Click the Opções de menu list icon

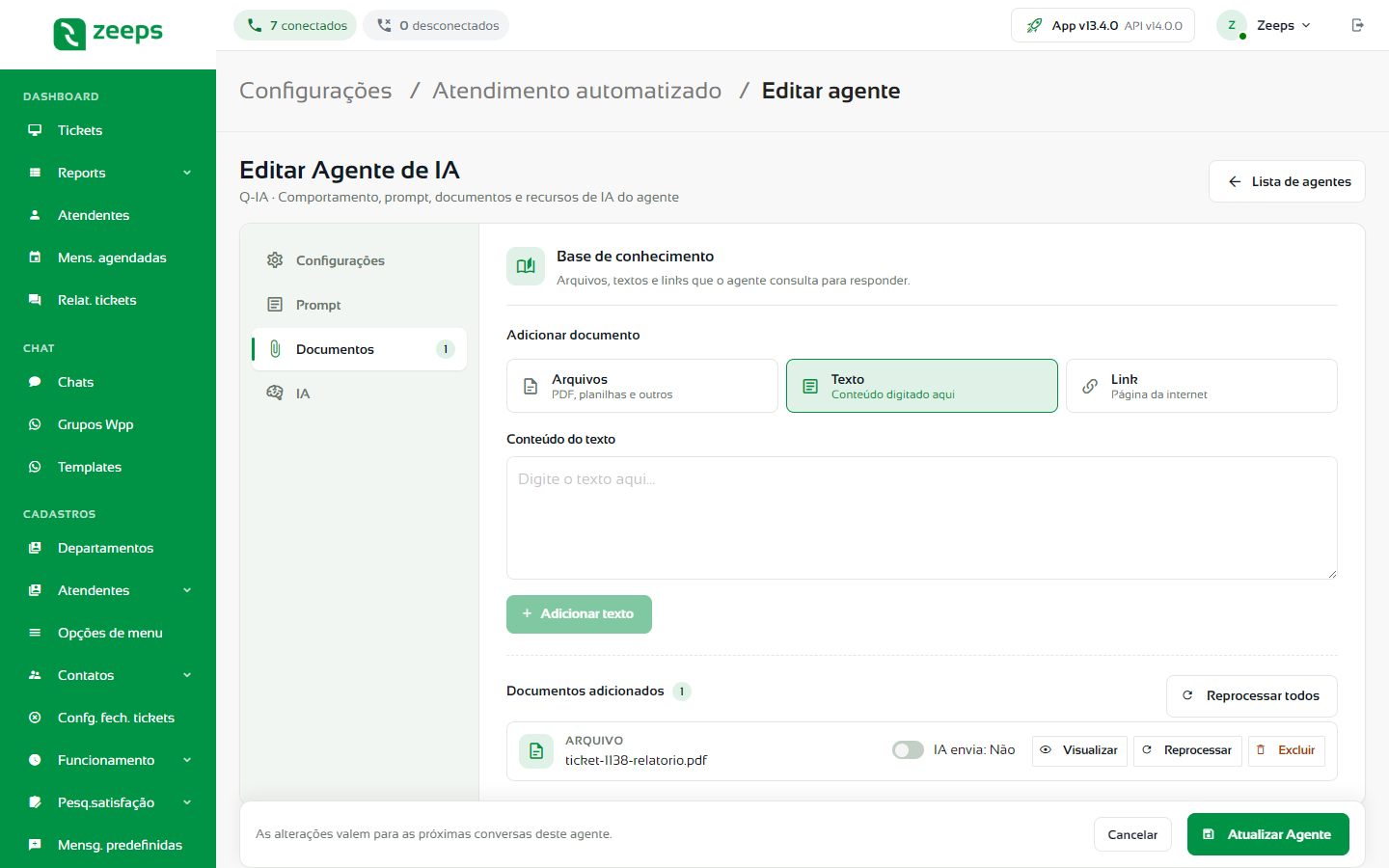click(35, 633)
